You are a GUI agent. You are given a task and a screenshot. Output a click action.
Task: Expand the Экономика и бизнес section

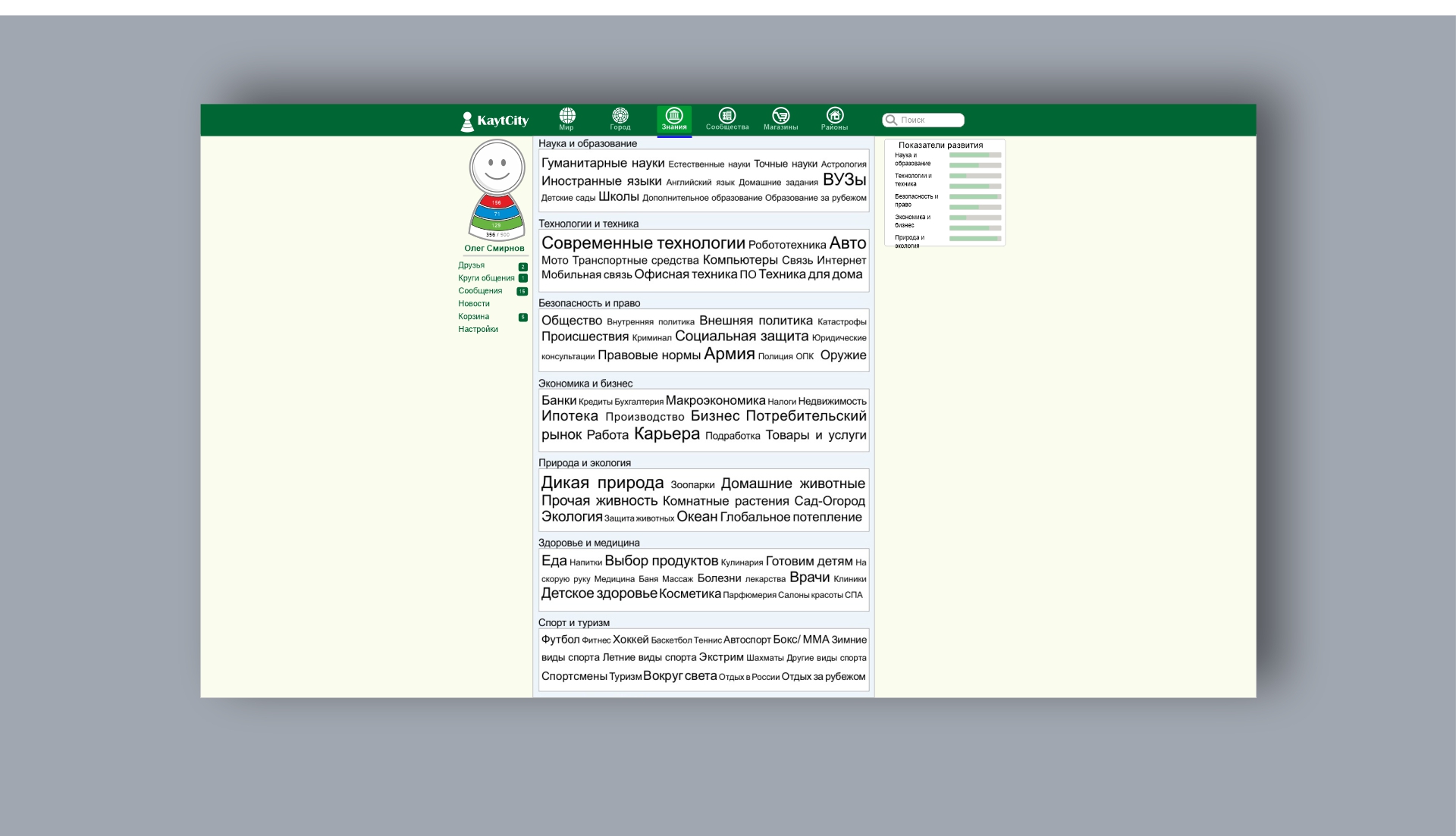click(585, 383)
